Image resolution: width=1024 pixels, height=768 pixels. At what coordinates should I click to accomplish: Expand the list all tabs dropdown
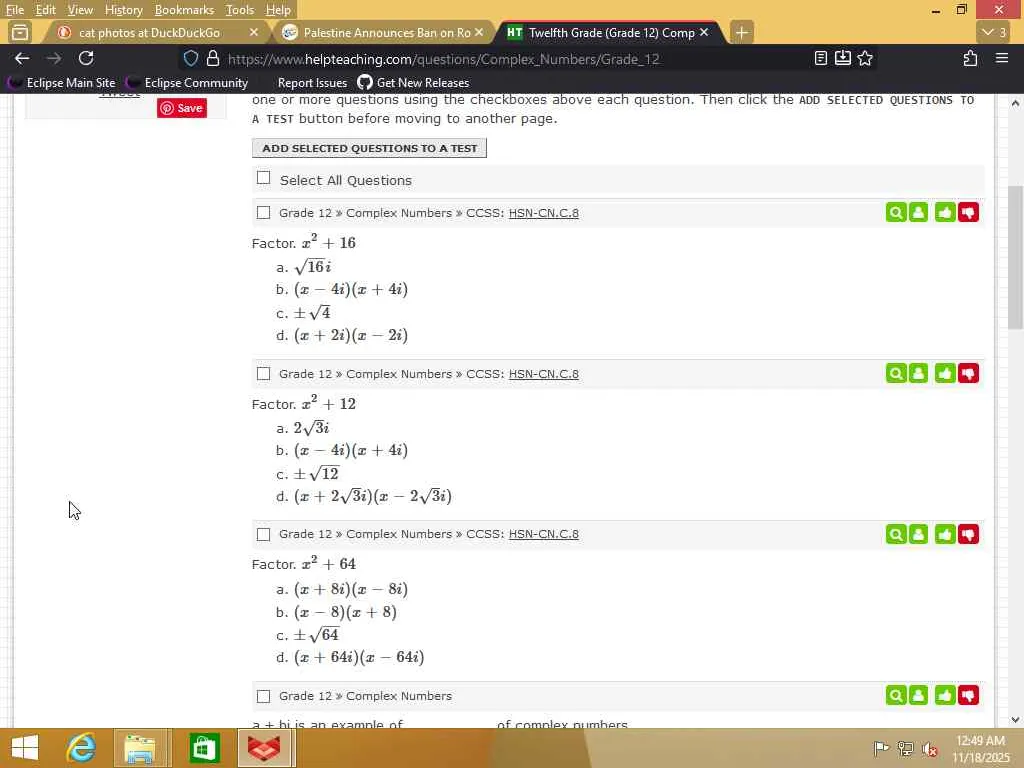coord(995,33)
